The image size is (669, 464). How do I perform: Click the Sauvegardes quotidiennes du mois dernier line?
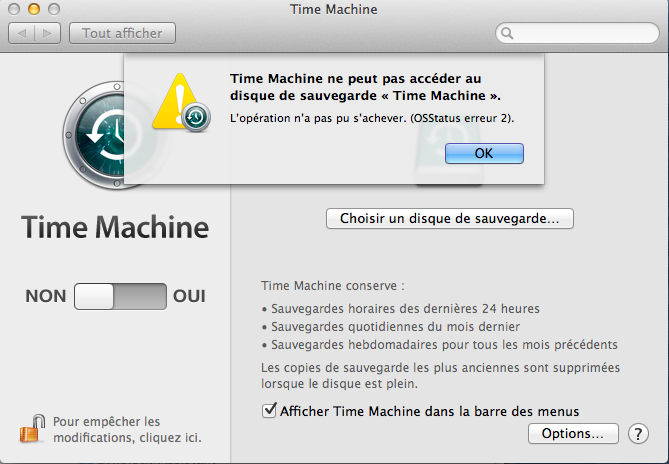[x=391, y=327]
